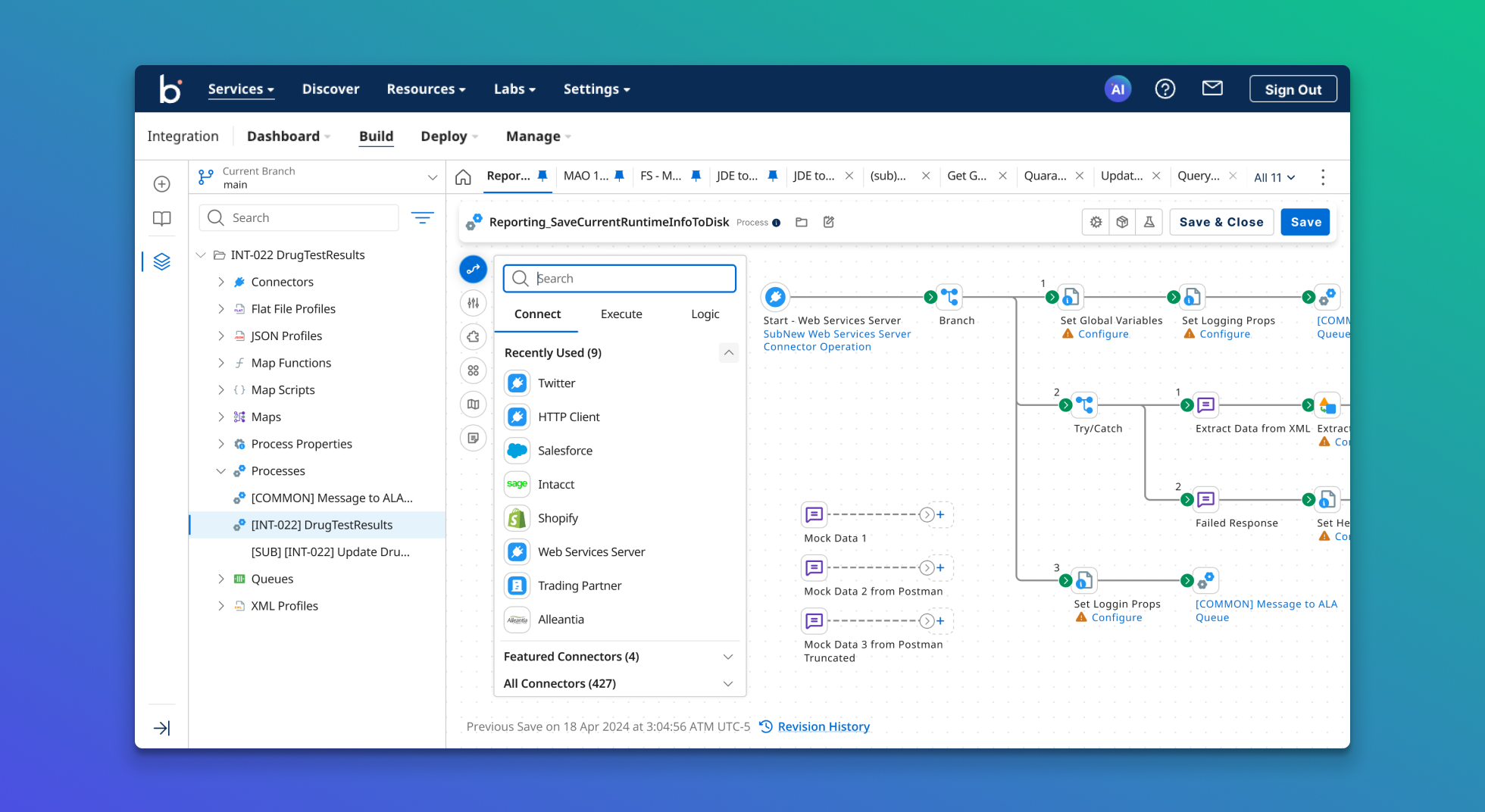Switch to the Logic tab

click(x=705, y=314)
